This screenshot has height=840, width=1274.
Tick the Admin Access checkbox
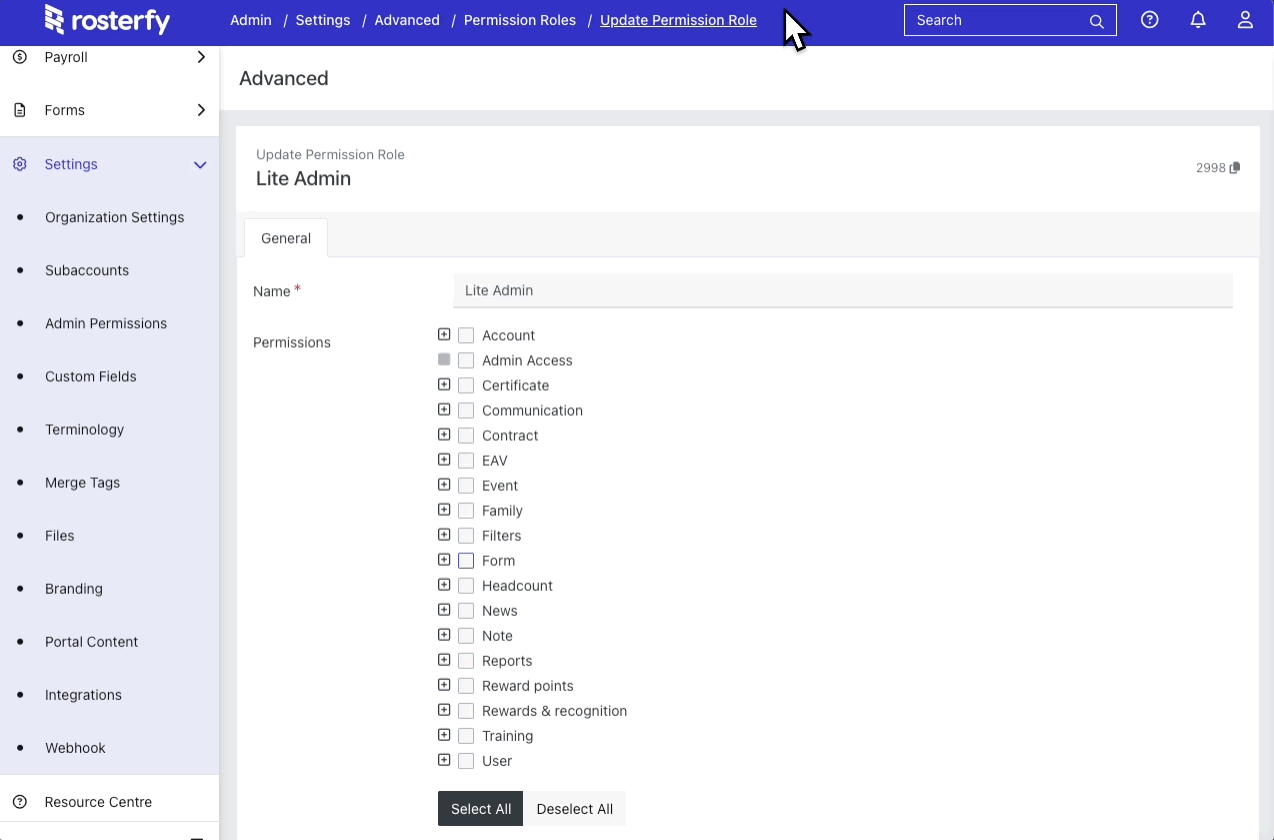point(466,361)
